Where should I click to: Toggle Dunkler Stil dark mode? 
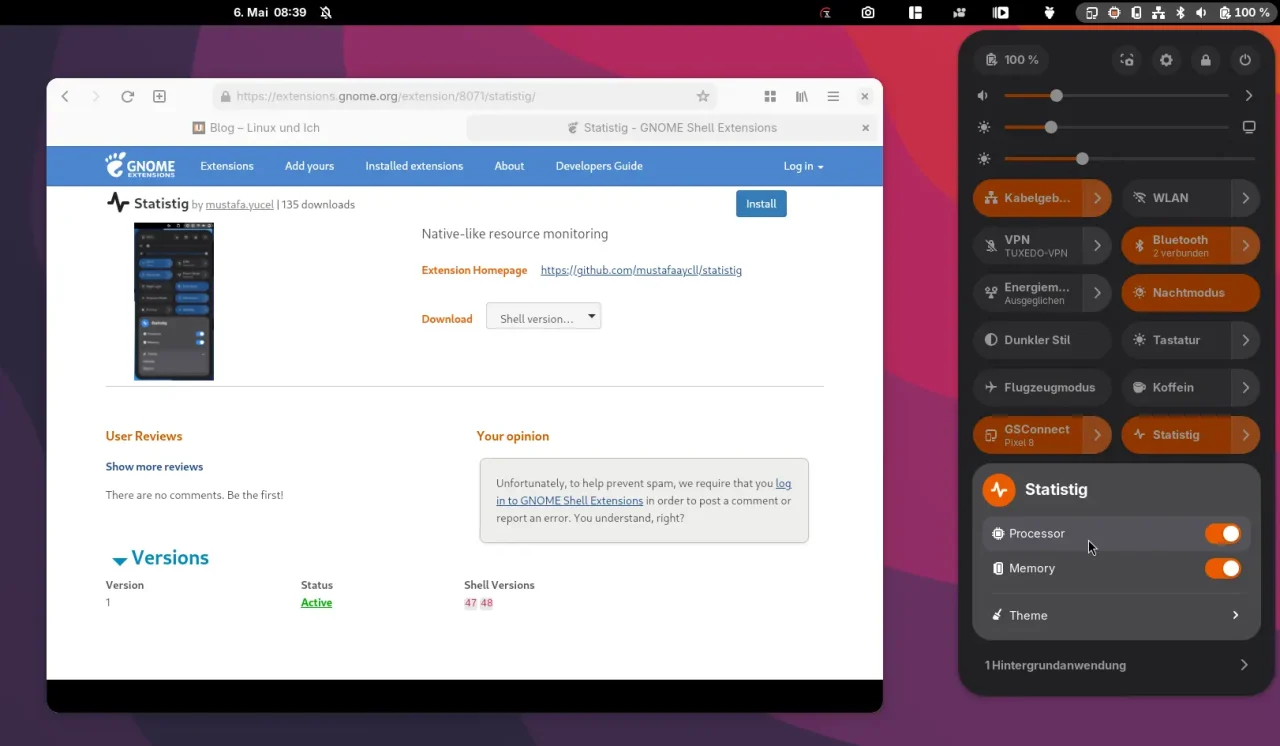(1042, 340)
